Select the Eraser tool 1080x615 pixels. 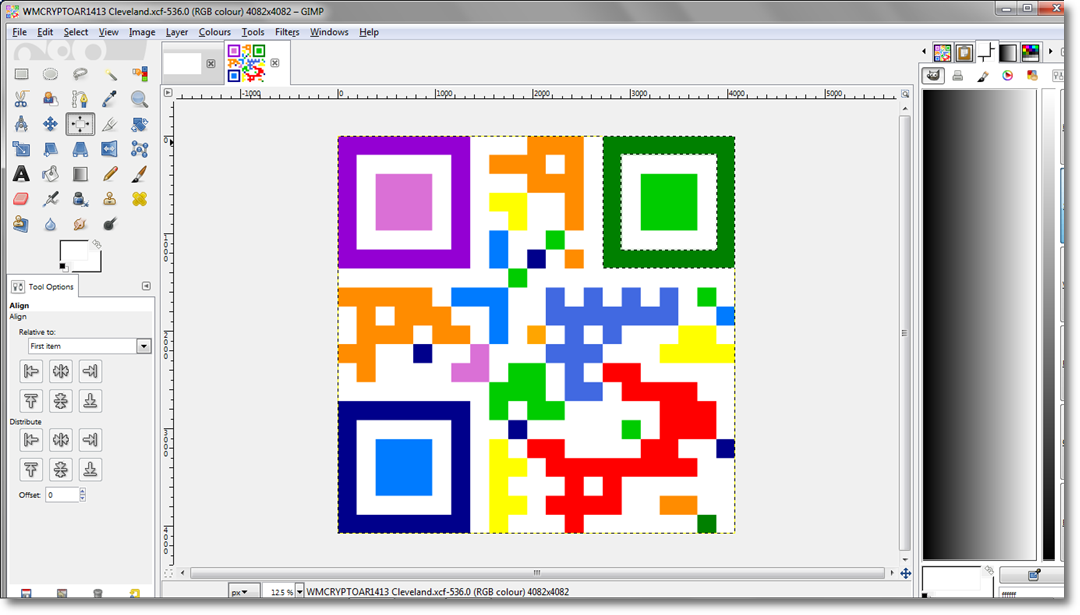point(21,199)
